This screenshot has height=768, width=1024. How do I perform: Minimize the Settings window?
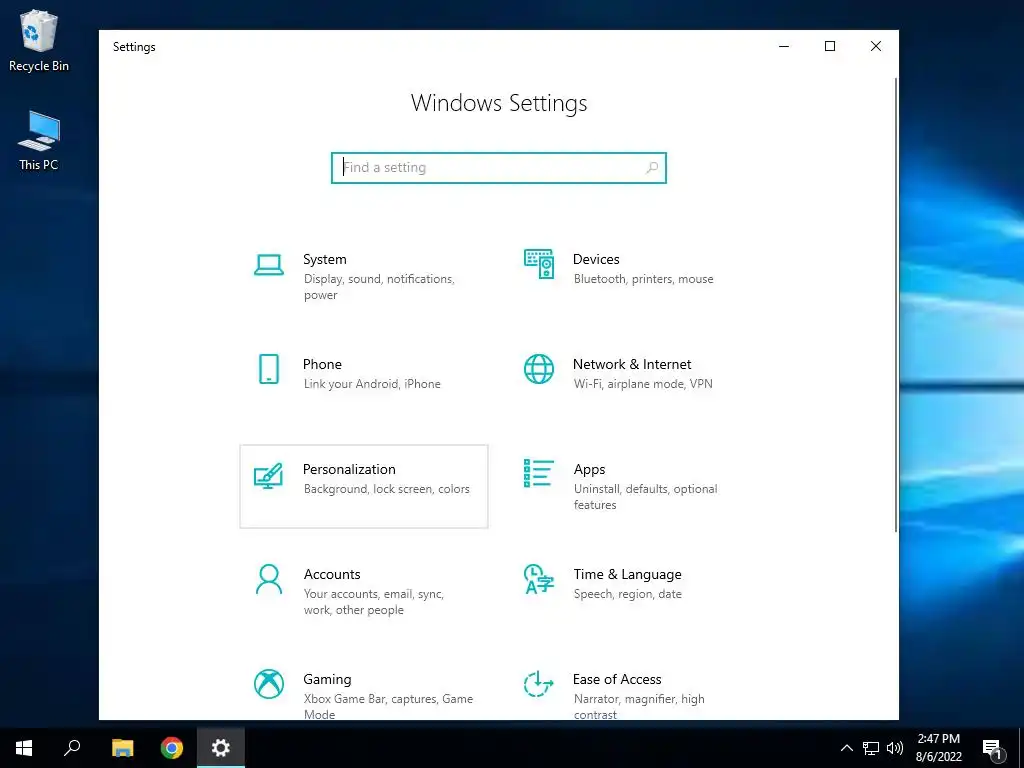click(784, 46)
